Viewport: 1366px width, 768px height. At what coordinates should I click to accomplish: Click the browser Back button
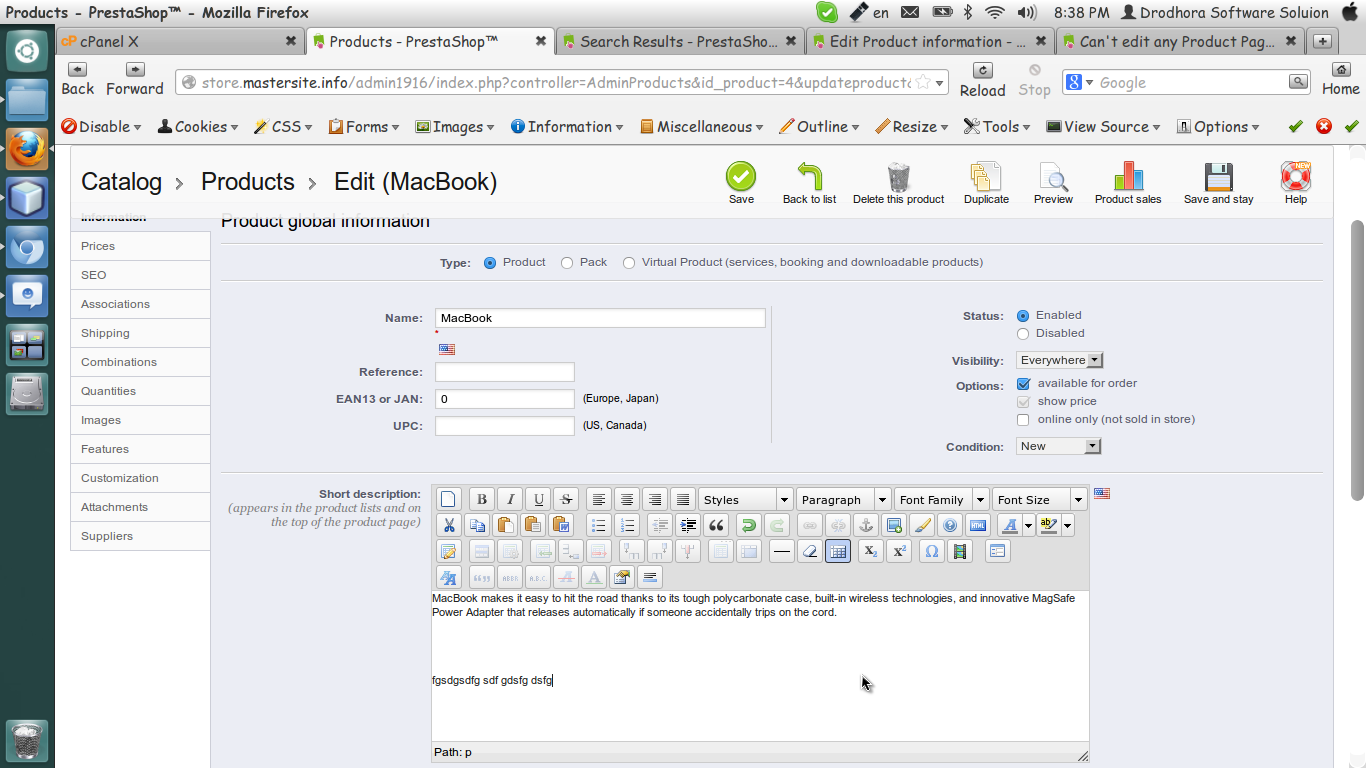(x=77, y=80)
